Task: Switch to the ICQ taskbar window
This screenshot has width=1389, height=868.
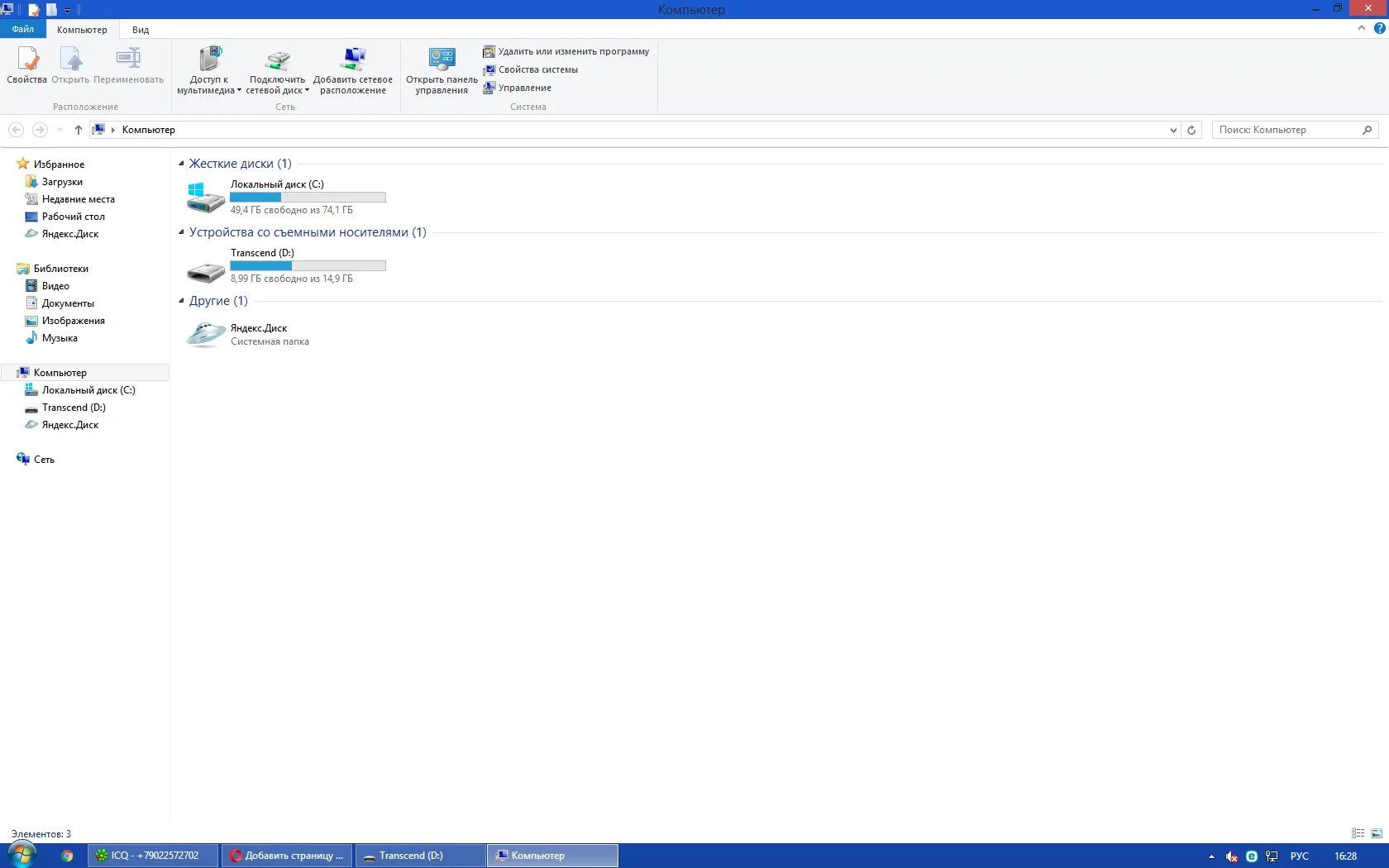Action: (x=153, y=856)
